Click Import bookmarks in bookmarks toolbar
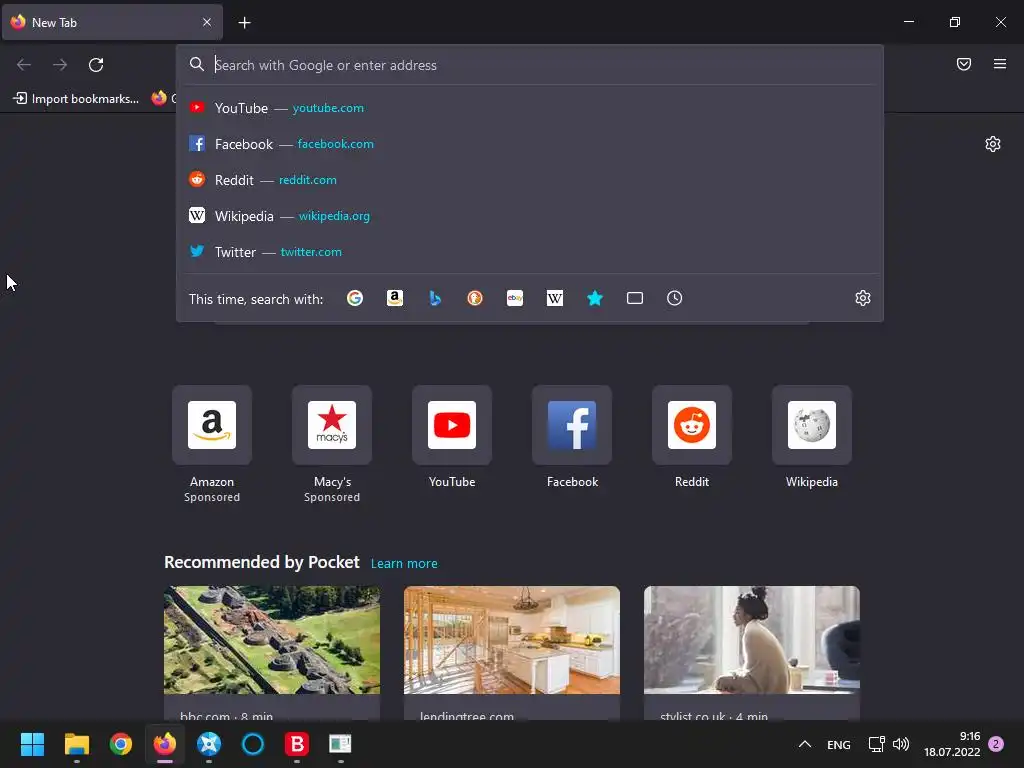 [x=76, y=99]
